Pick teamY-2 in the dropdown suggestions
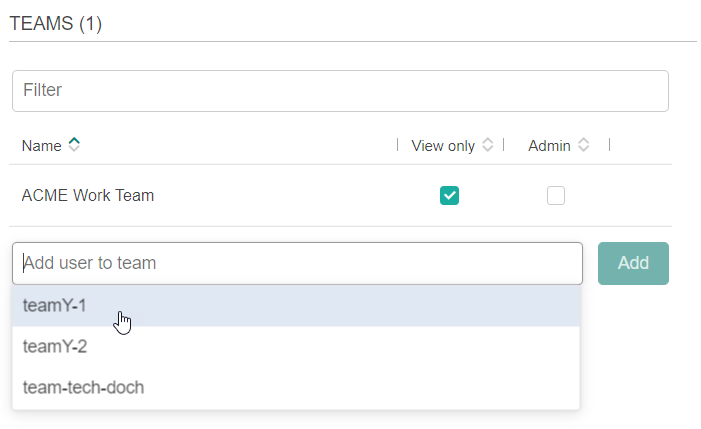The height and width of the screenshot is (429, 701). coord(55,347)
